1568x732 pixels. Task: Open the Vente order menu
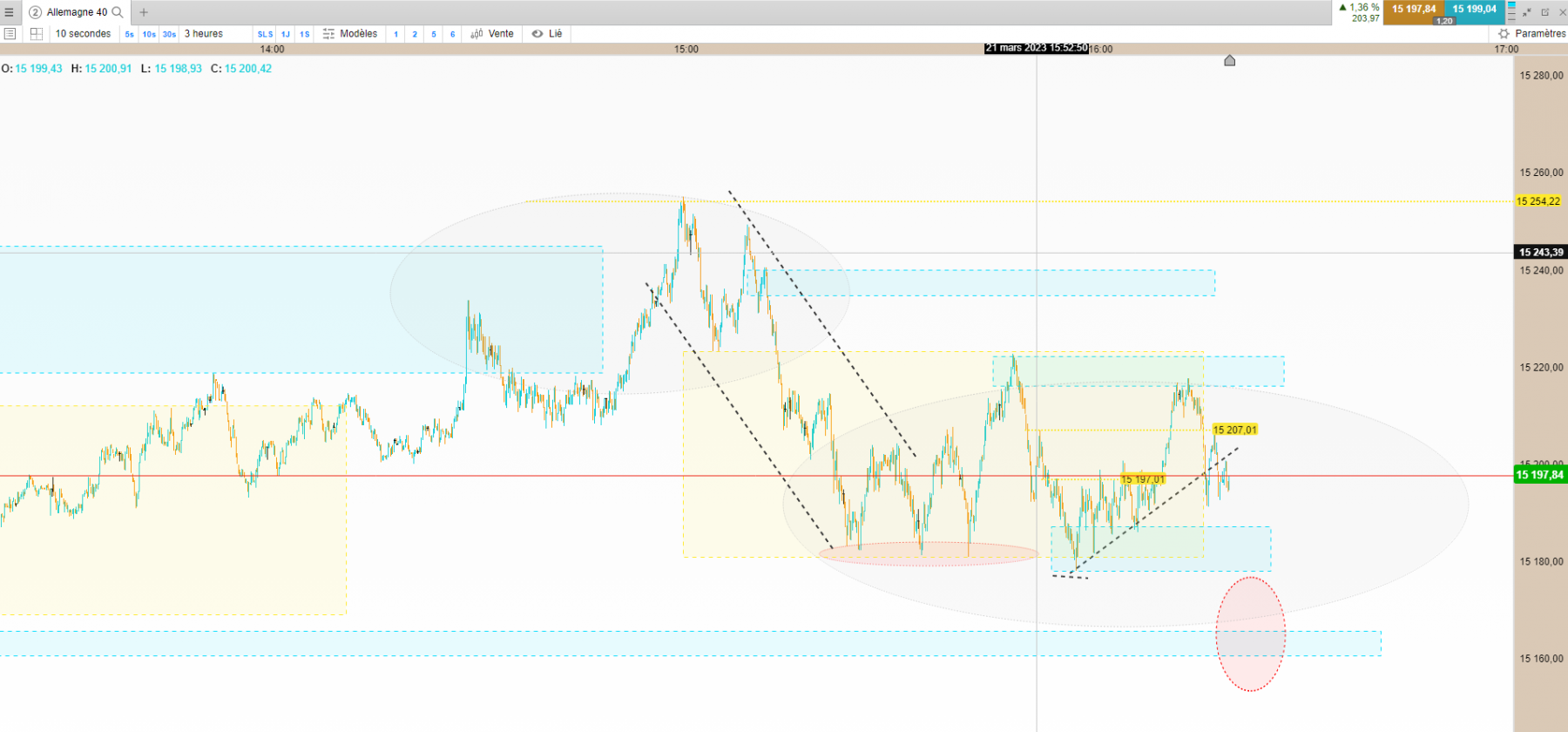492,34
